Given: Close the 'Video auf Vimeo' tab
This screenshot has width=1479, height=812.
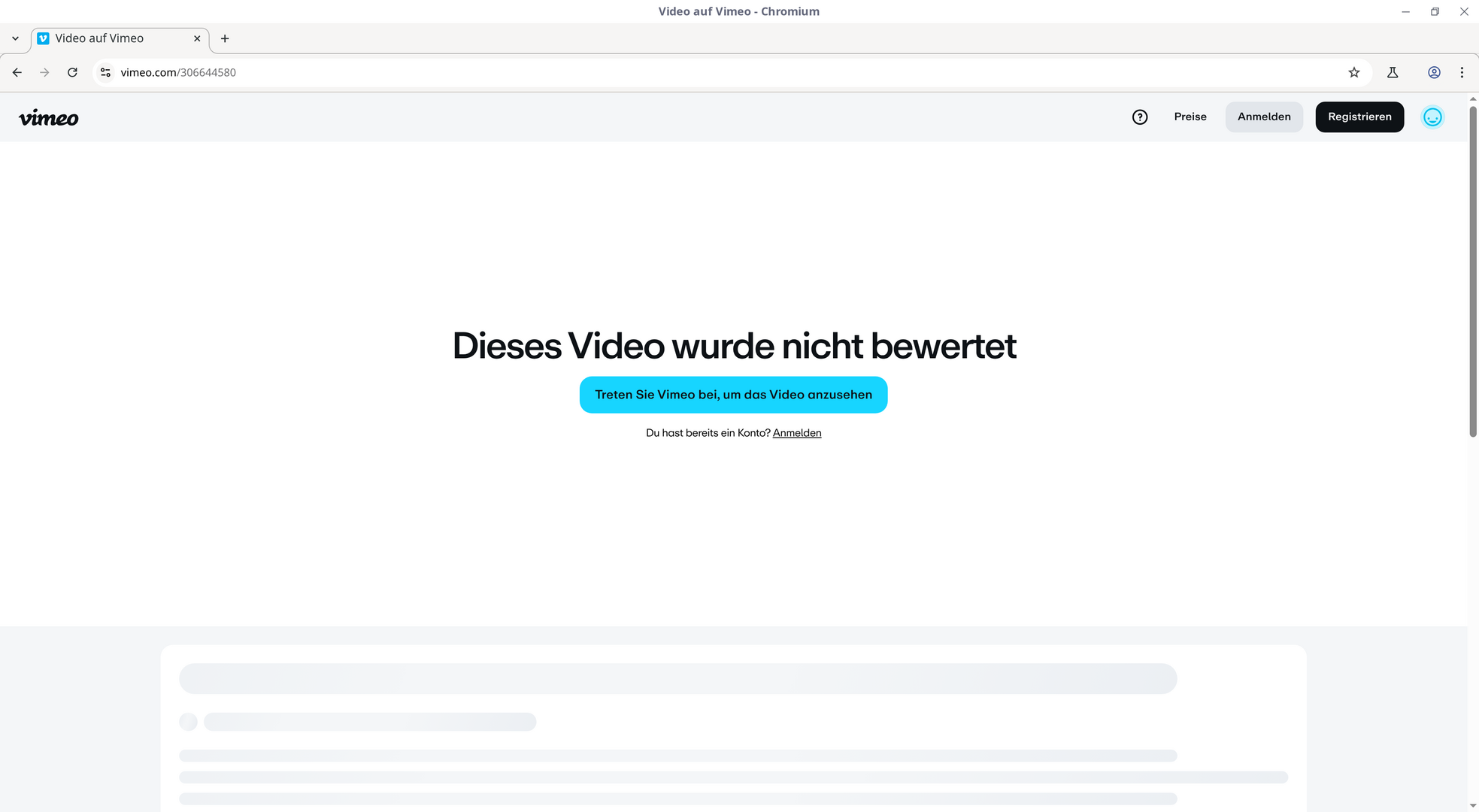Looking at the screenshot, I should 197,38.
